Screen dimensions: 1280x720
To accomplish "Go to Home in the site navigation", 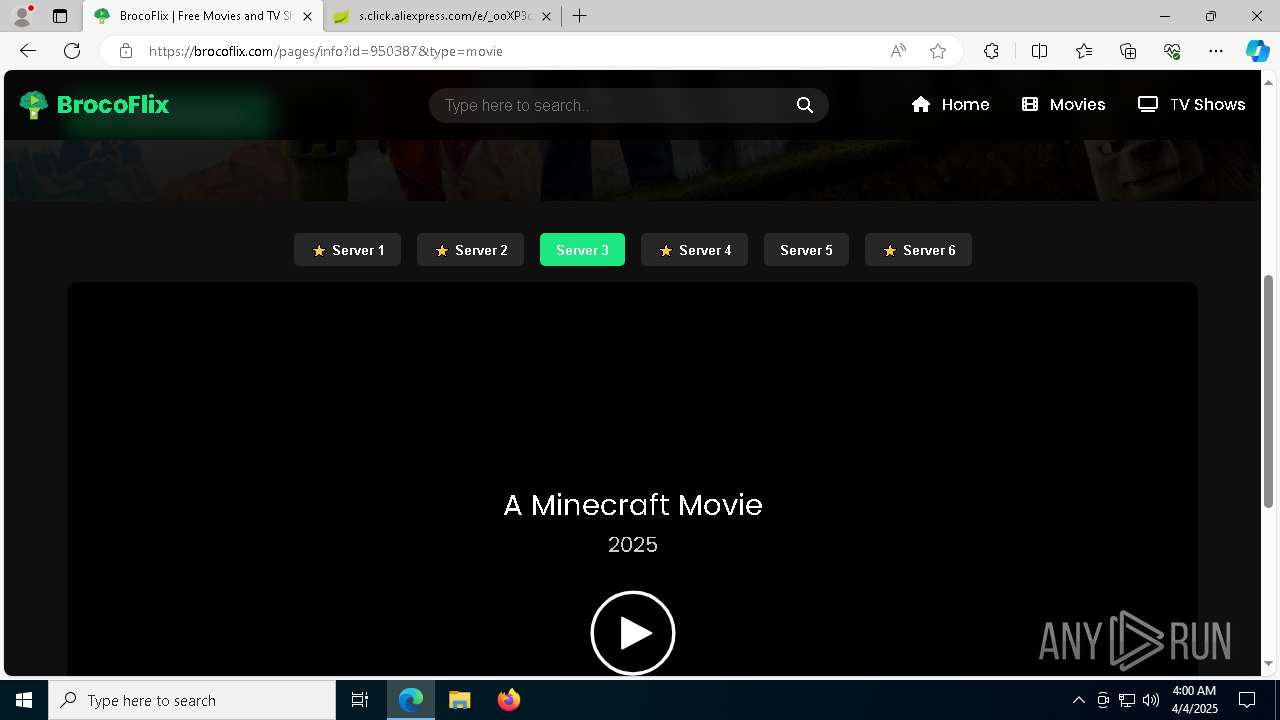I will [x=951, y=105].
